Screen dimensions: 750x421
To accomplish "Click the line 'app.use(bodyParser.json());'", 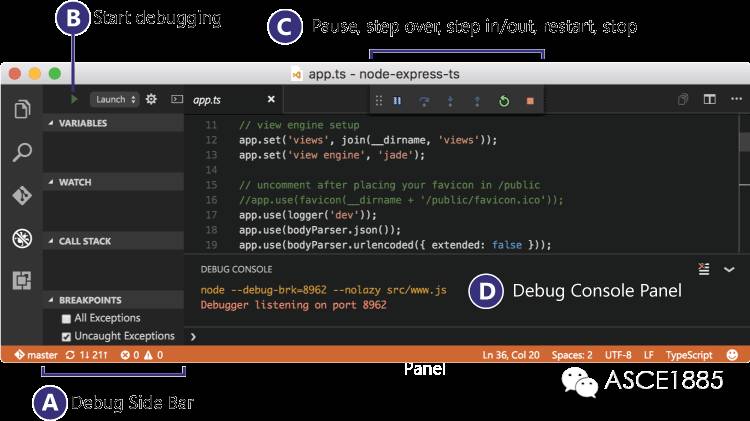I will [320, 230].
